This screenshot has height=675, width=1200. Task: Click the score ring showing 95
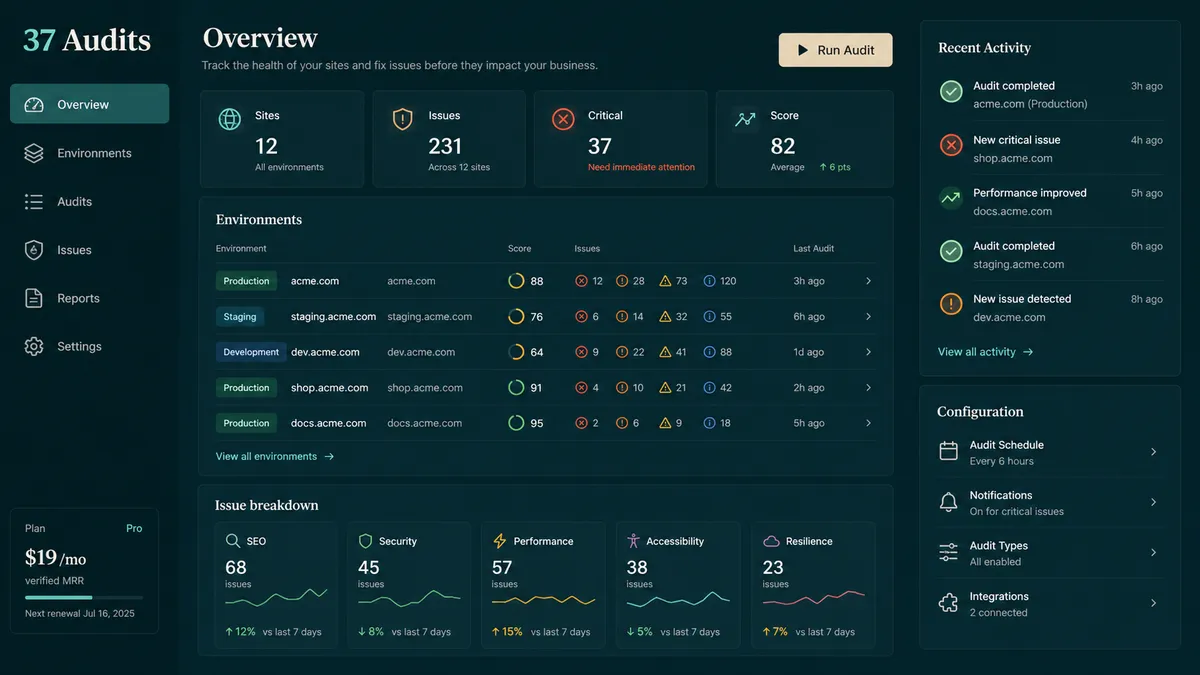coord(516,423)
